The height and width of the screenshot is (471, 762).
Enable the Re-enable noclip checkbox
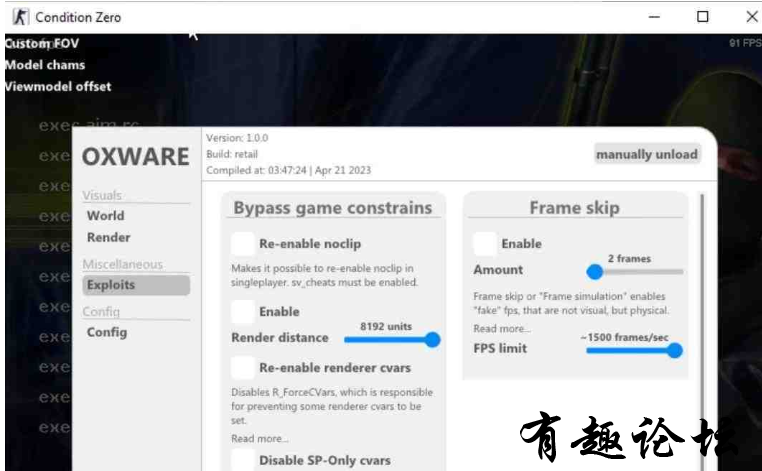pos(242,244)
